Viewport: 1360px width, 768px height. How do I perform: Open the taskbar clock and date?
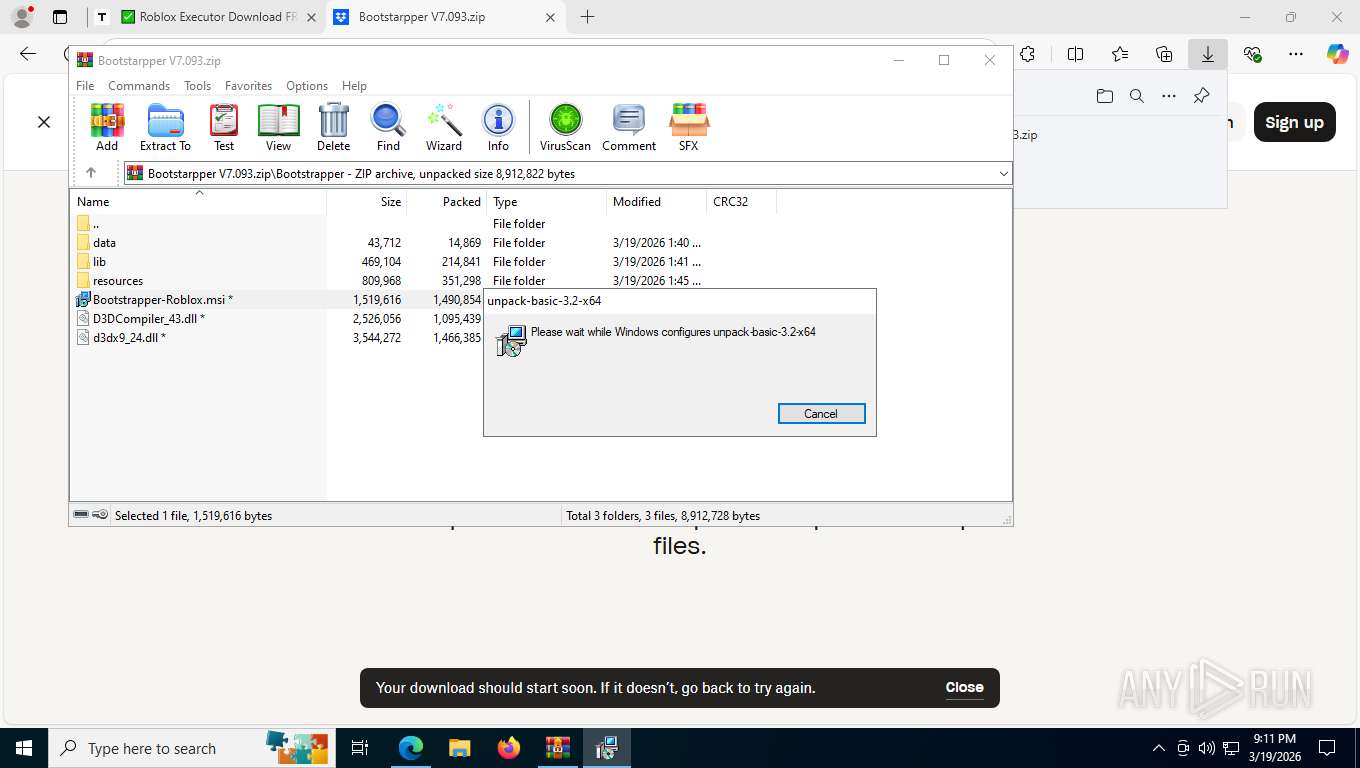pyautogui.click(x=1274, y=748)
